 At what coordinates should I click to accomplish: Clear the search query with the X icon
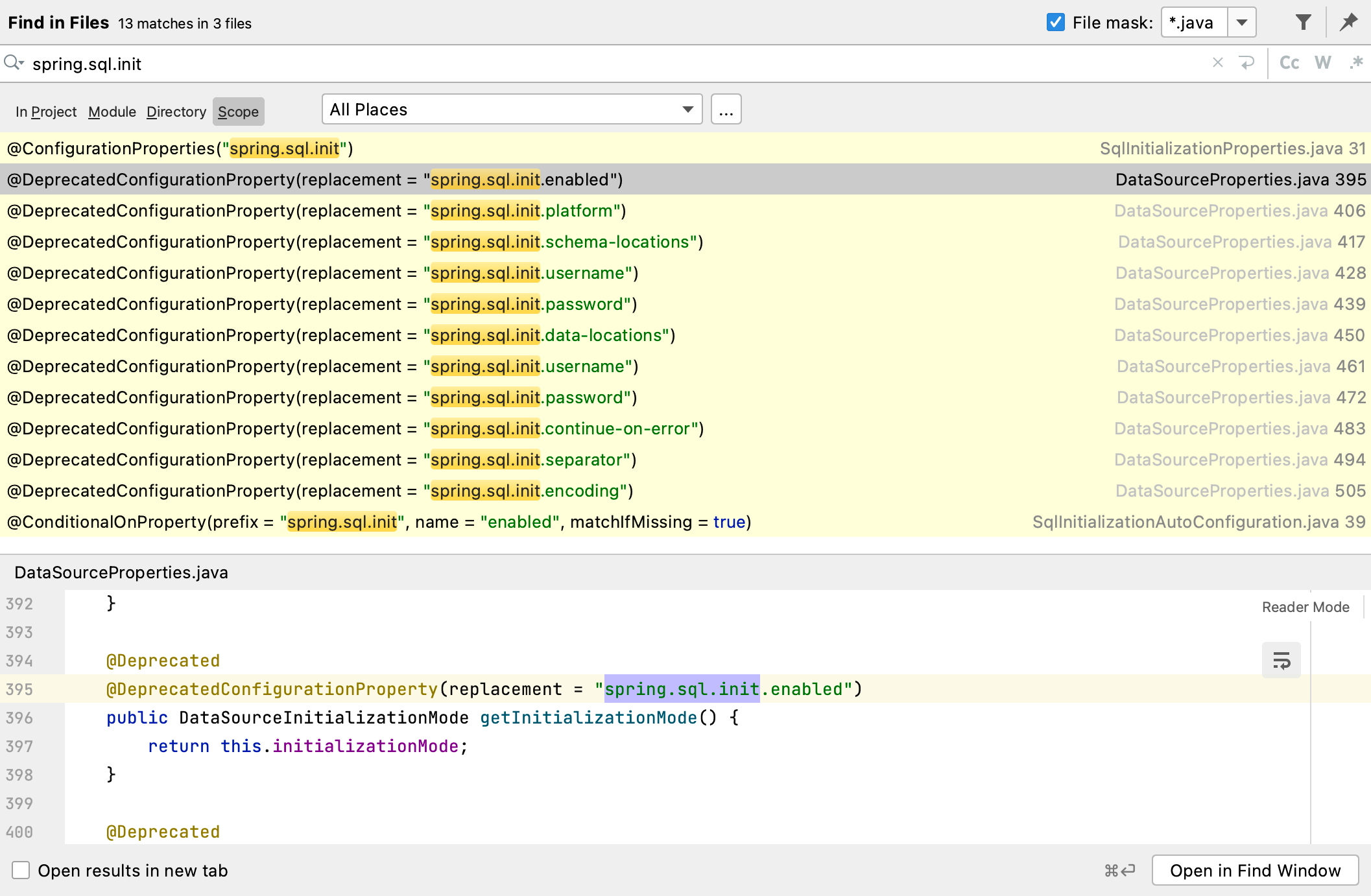tap(1218, 63)
